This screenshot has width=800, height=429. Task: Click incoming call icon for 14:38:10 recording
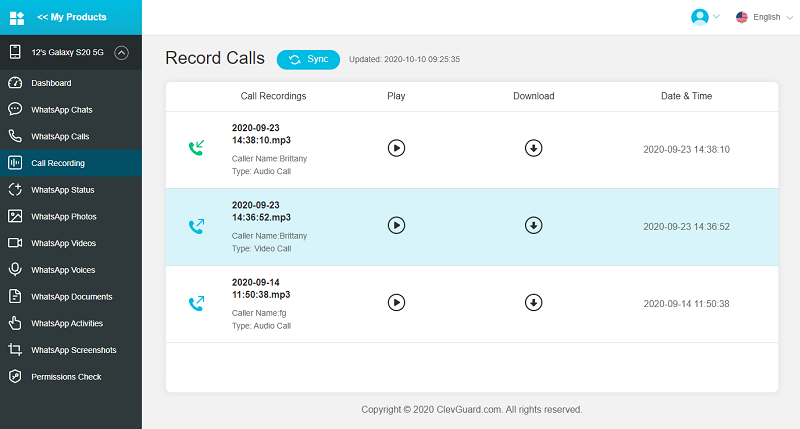[196, 148]
